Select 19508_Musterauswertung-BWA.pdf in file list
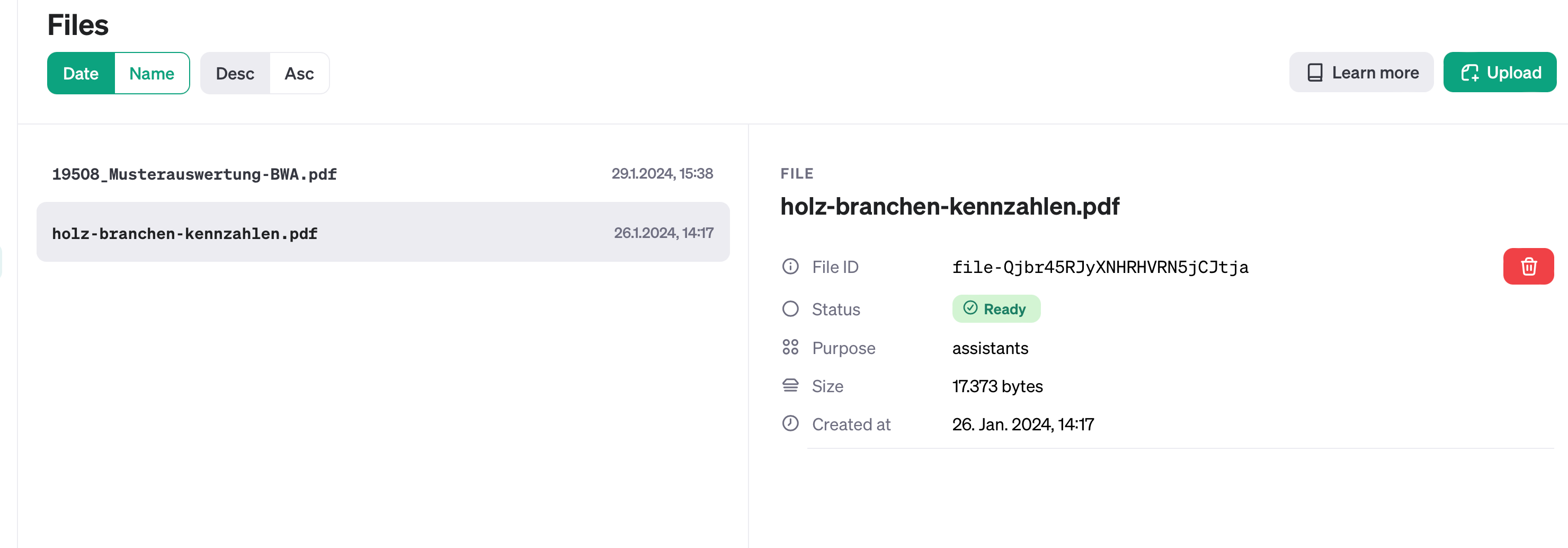Viewport: 1568px width, 548px height. point(194,174)
